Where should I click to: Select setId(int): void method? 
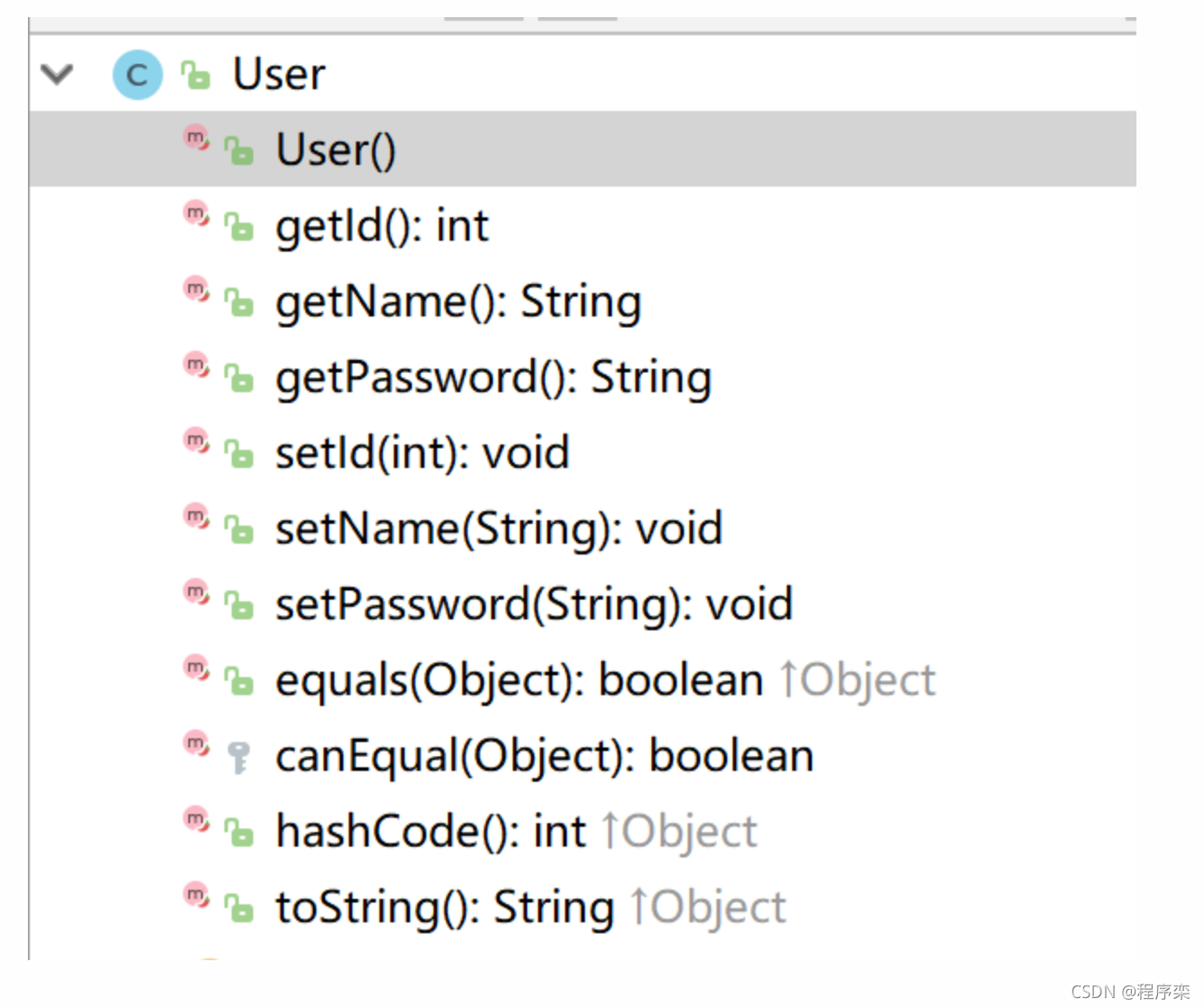point(423,453)
